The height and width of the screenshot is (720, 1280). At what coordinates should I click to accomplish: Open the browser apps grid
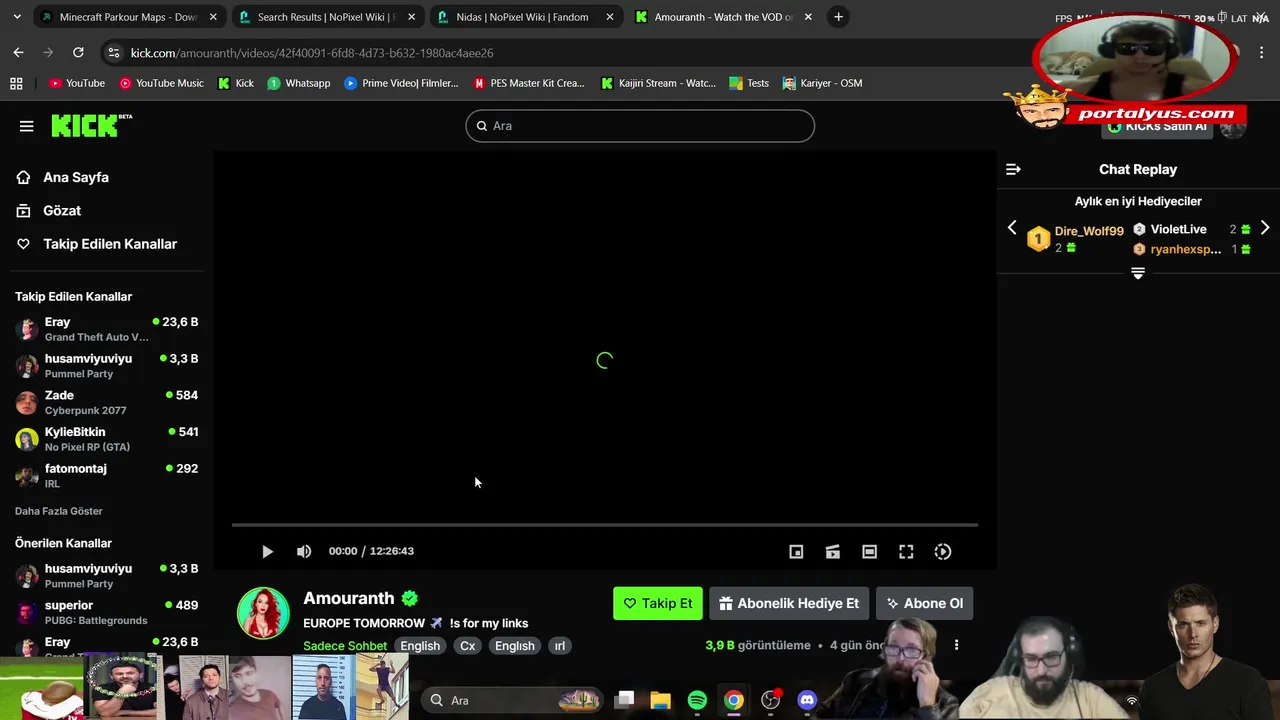click(x=16, y=83)
